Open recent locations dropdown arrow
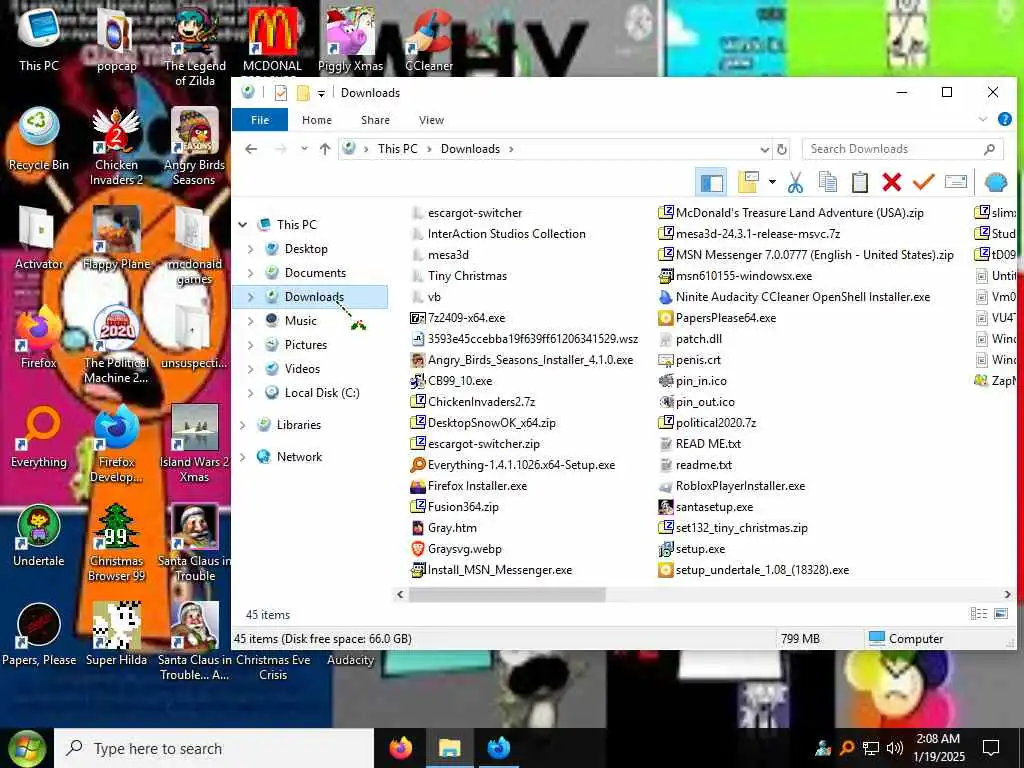 point(304,149)
